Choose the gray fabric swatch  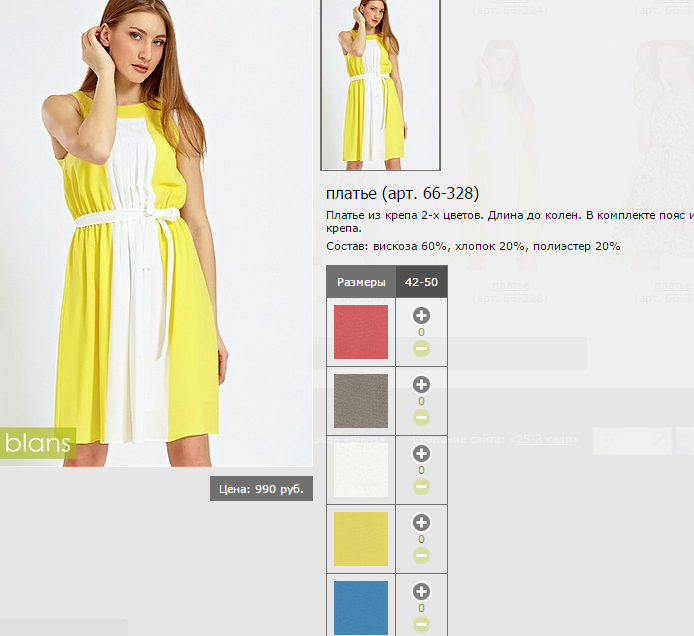point(360,401)
